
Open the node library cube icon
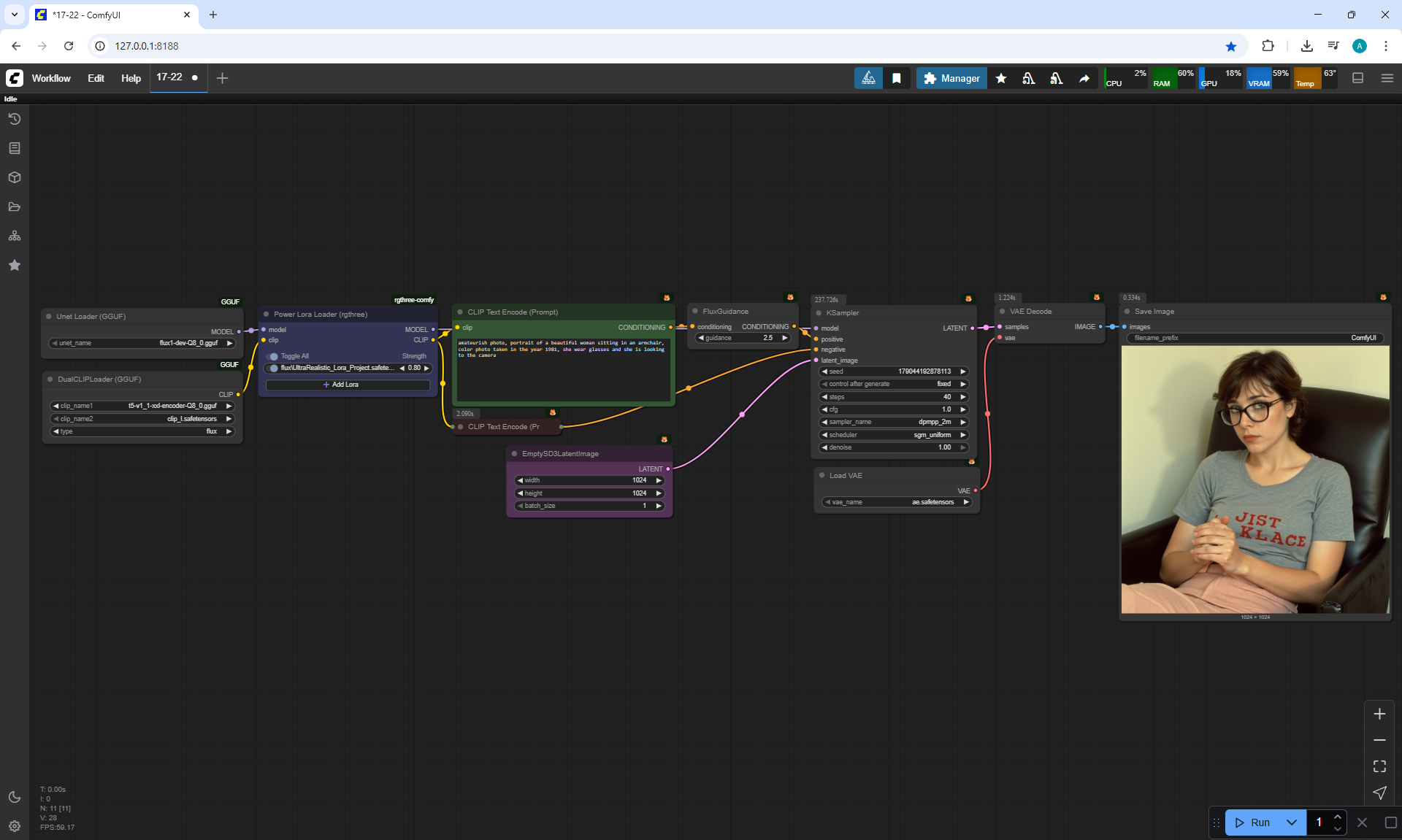click(15, 177)
